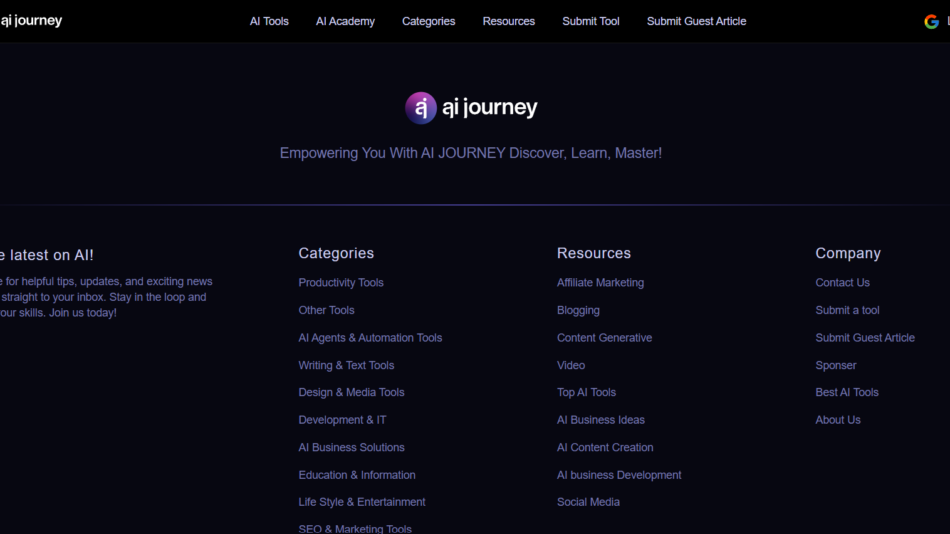Click the Google icon in header
The width and height of the screenshot is (950, 534).
point(931,22)
